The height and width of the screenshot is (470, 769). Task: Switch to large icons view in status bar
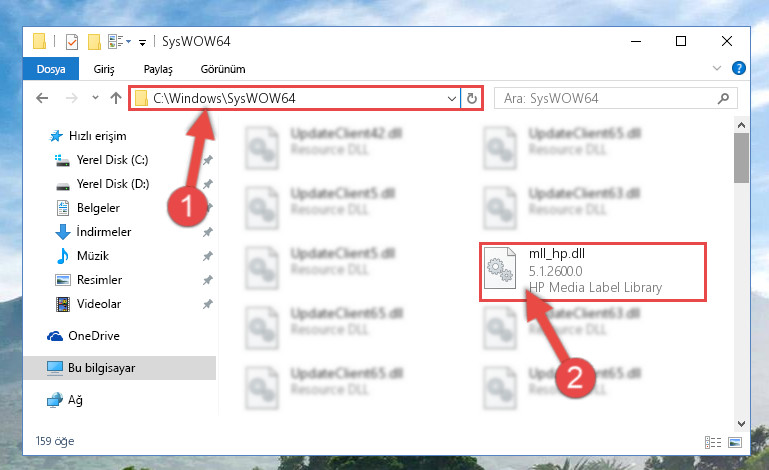coord(735,442)
